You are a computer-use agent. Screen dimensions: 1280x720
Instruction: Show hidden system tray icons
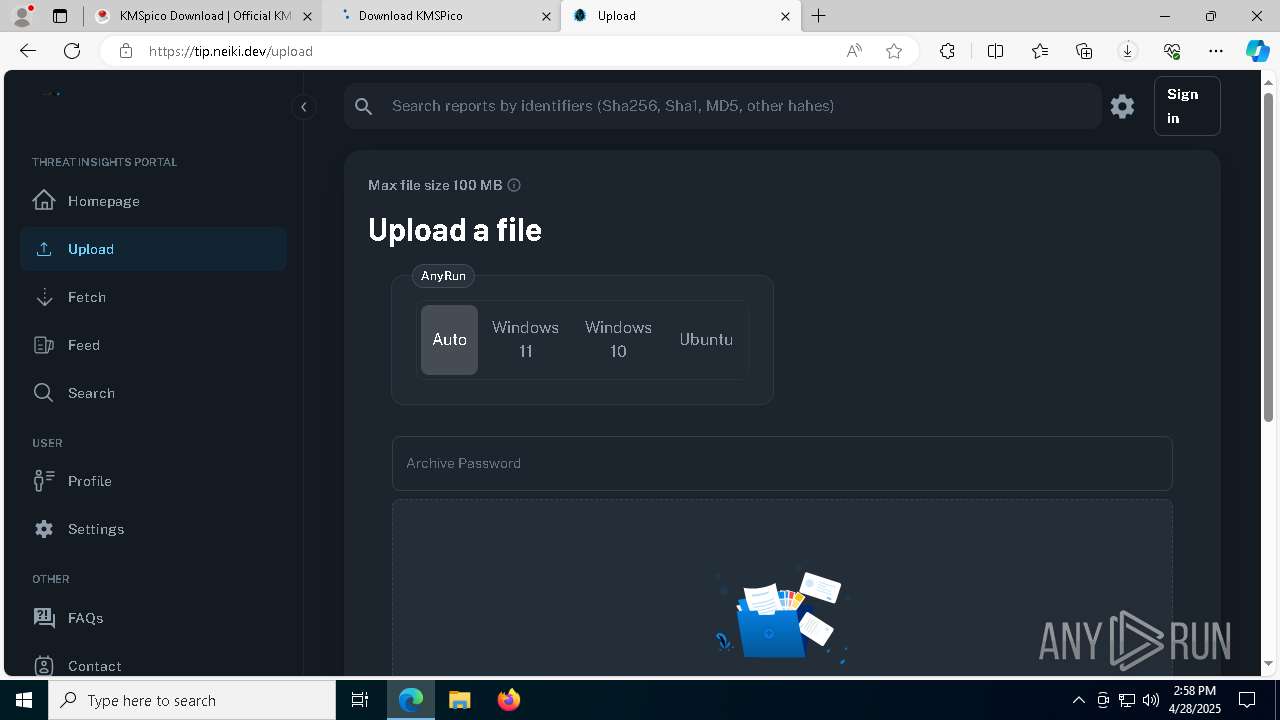pyautogui.click(x=1078, y=700)
